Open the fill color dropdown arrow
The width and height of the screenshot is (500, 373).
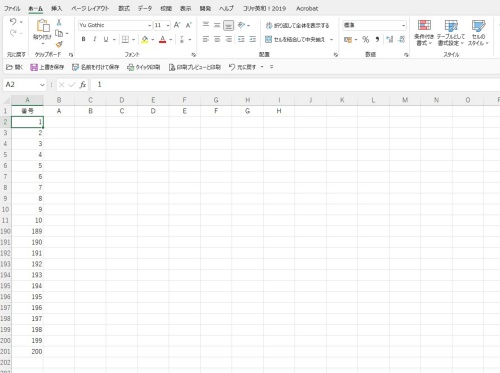[153, 40]
